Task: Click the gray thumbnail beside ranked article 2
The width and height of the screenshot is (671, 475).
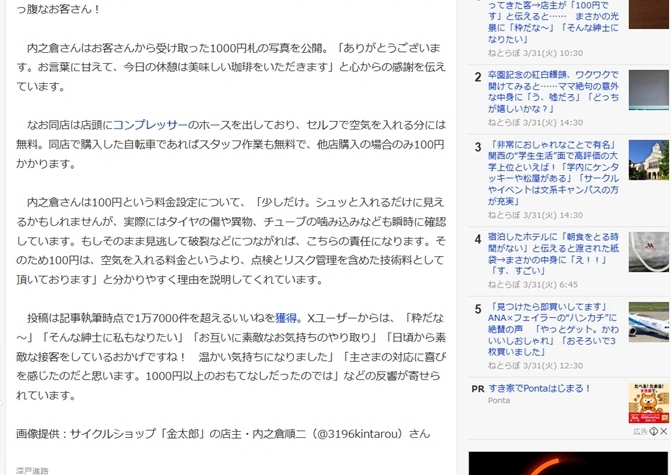Action: click(649, 90)
